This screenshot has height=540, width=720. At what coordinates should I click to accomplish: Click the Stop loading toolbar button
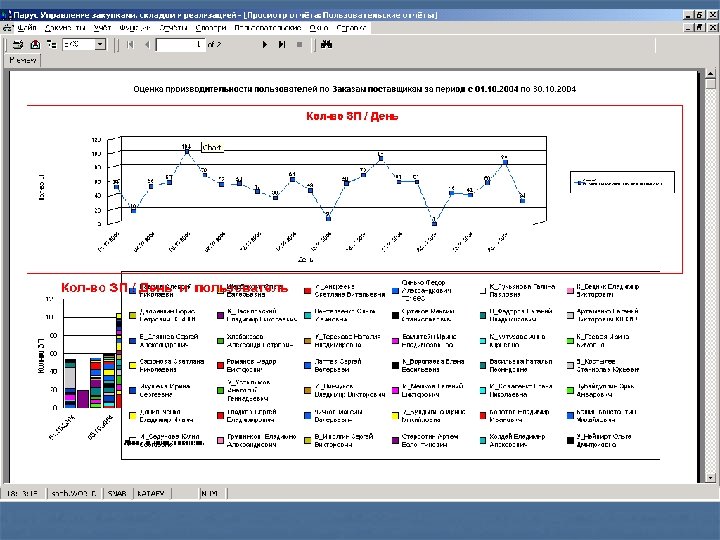tap(299, 45)
